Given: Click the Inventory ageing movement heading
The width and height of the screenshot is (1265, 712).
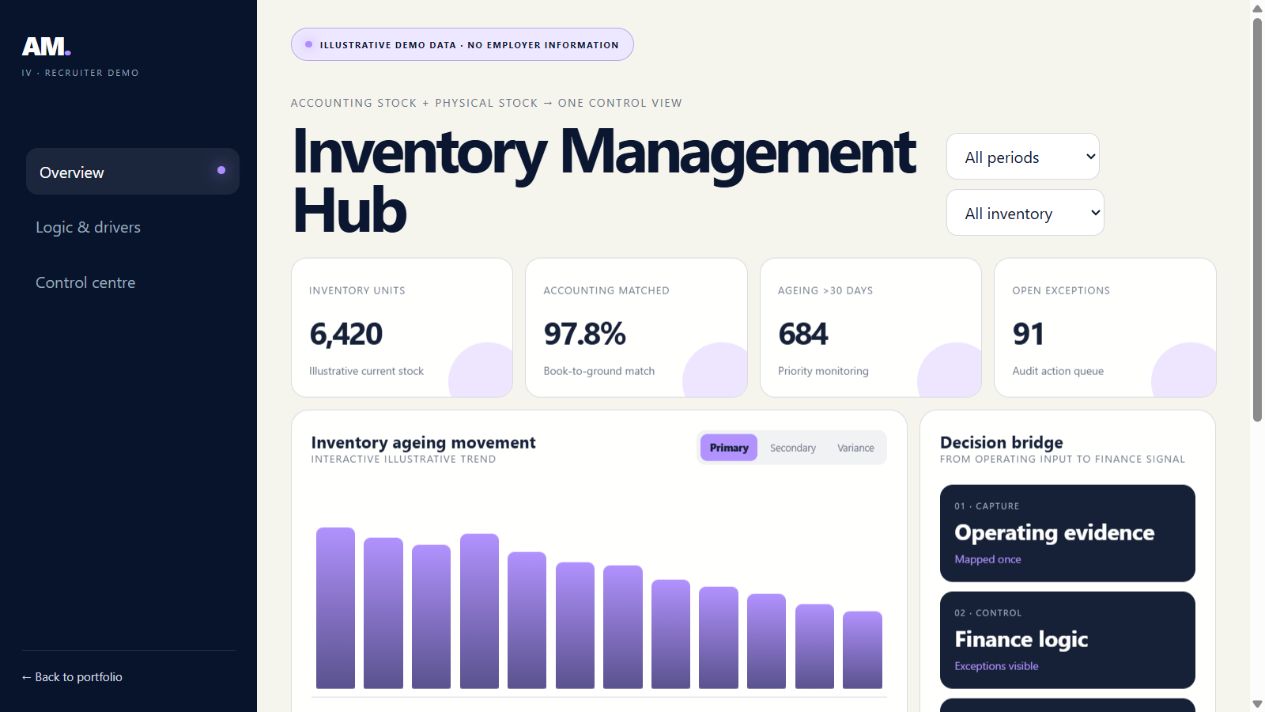Looking at the screenshot, I should coord(423,442).
